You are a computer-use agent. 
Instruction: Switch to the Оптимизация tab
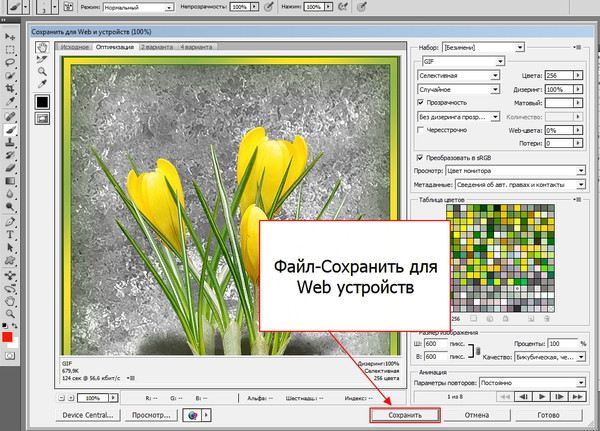tap(115, 47)
